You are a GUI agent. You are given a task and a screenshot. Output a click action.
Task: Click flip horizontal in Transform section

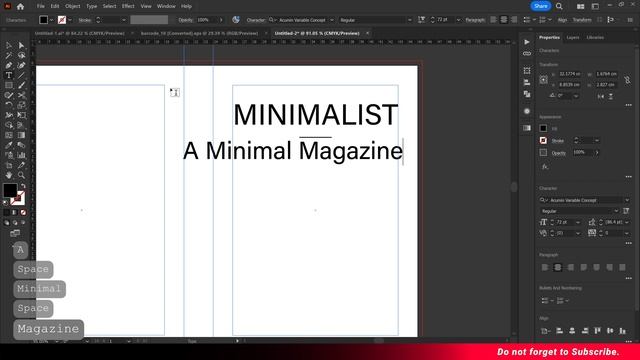(x=600, y=96)
